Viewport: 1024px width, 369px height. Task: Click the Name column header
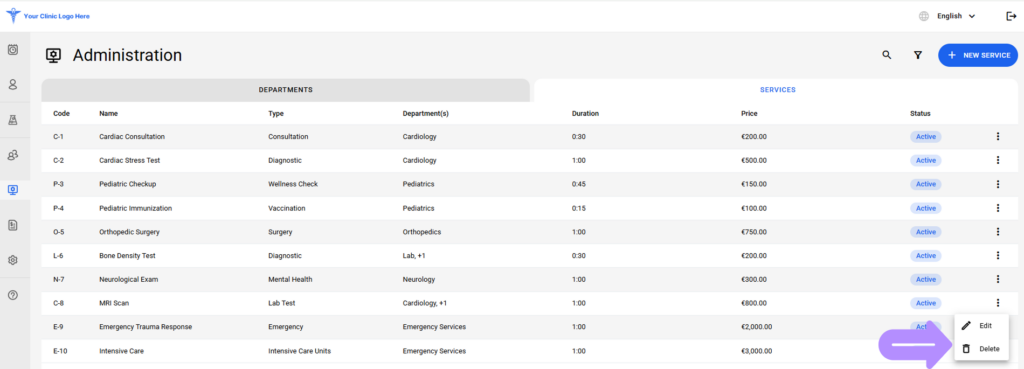pyautogui.click(x=108, y=114)
